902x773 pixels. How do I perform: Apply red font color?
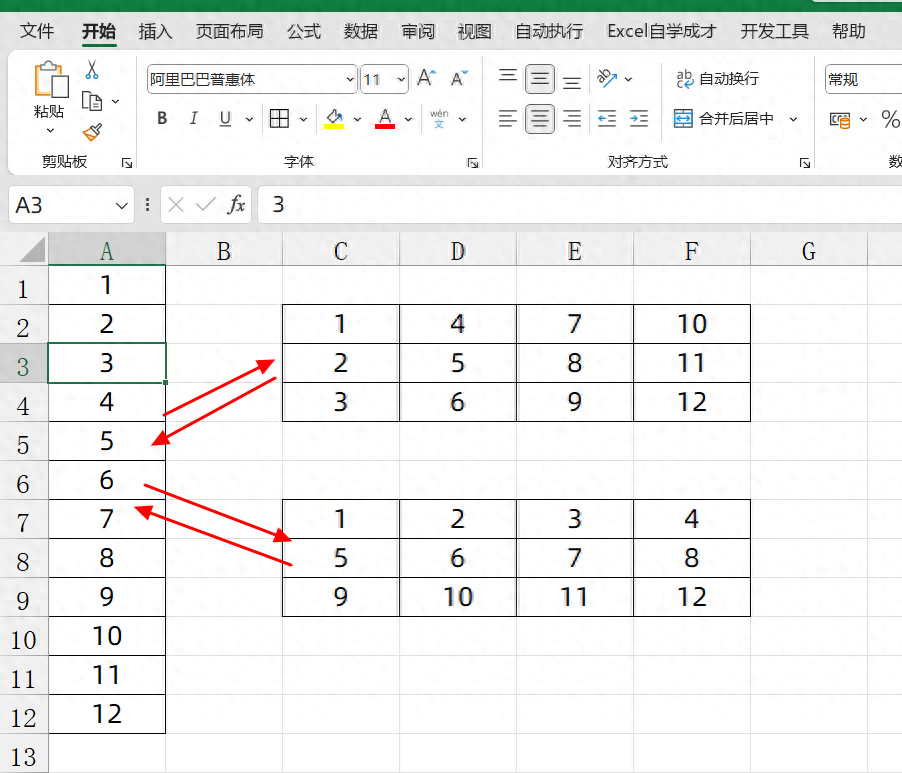tap(384, 117)
